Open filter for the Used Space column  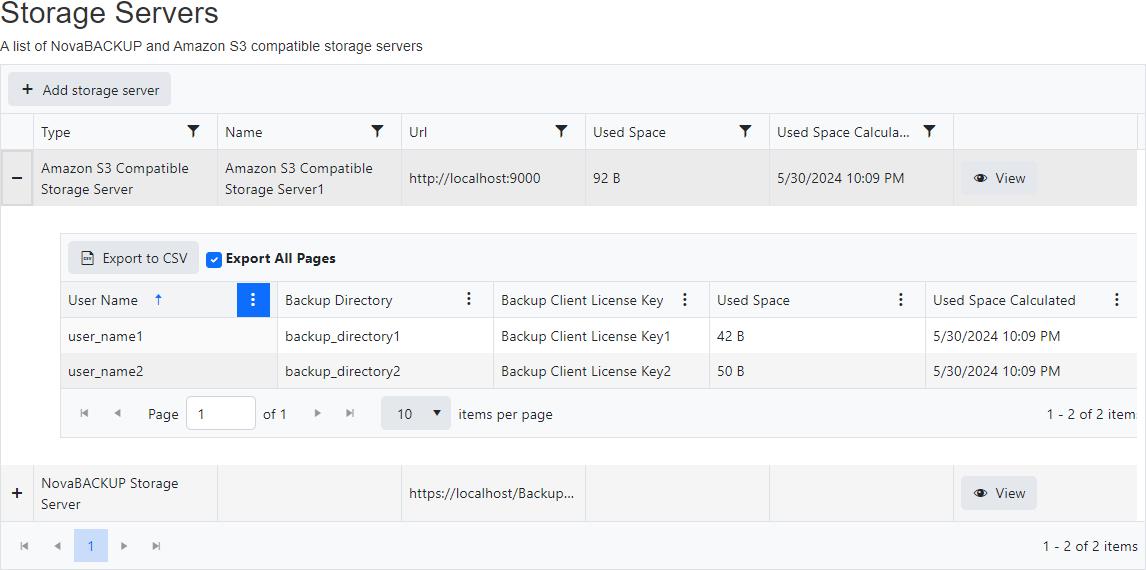(745, 131)
